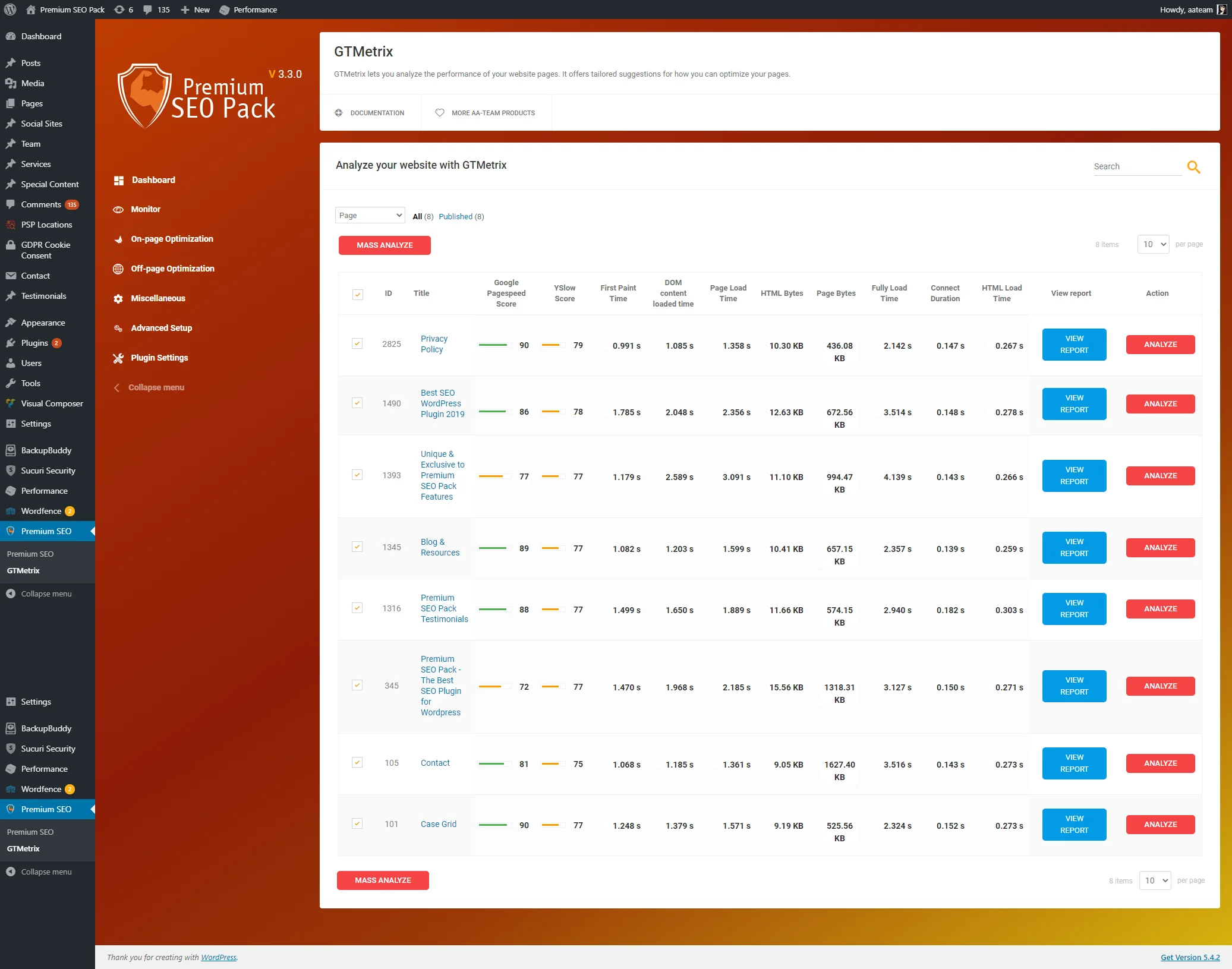
Task: Click the PSP Locations icon in sidebar
Action: (x=11, y=225)
